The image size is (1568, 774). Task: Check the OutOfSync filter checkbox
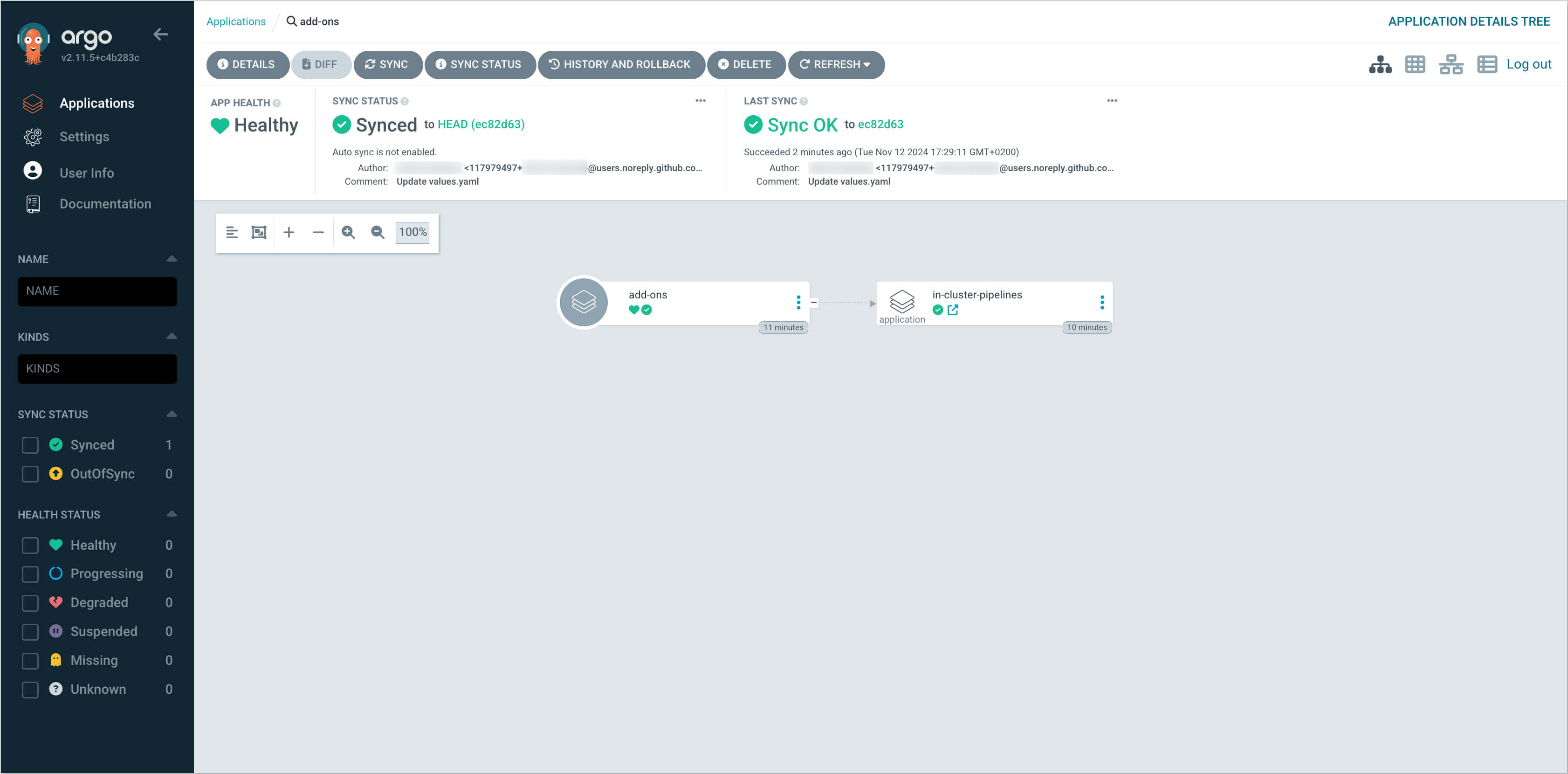click(30, 474)
